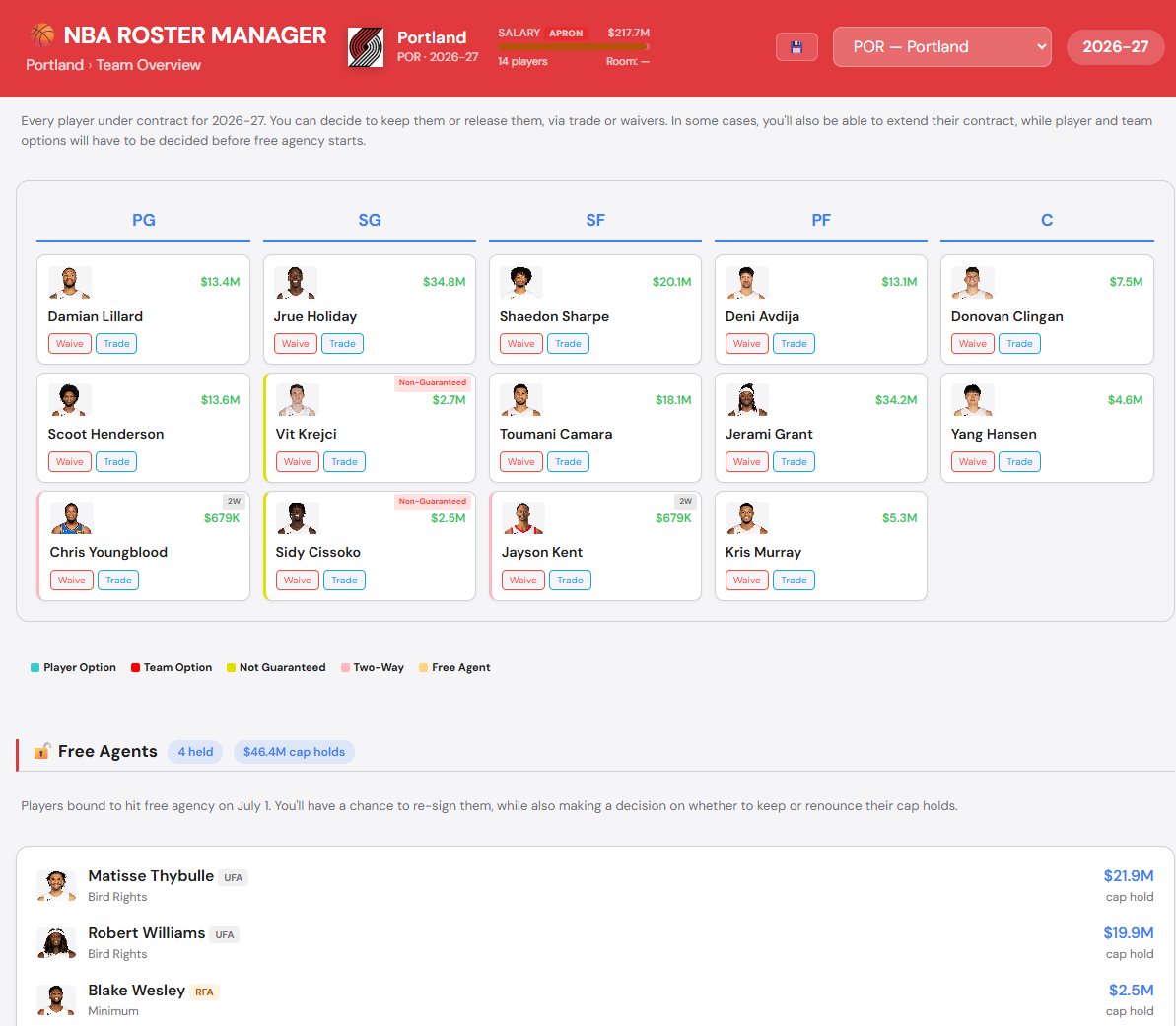Select the PF position column header
Screen dimensions: 1176x1026
point(821,220)
